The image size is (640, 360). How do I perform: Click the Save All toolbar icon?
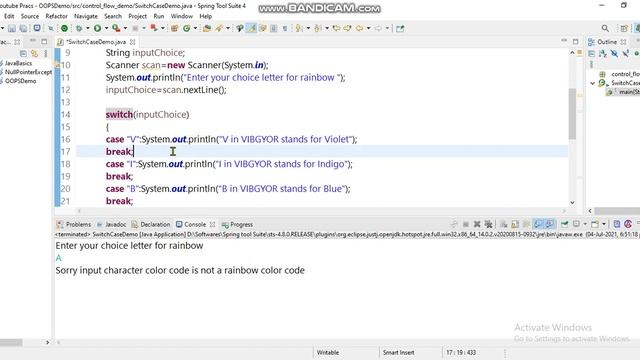pos(23,28)
